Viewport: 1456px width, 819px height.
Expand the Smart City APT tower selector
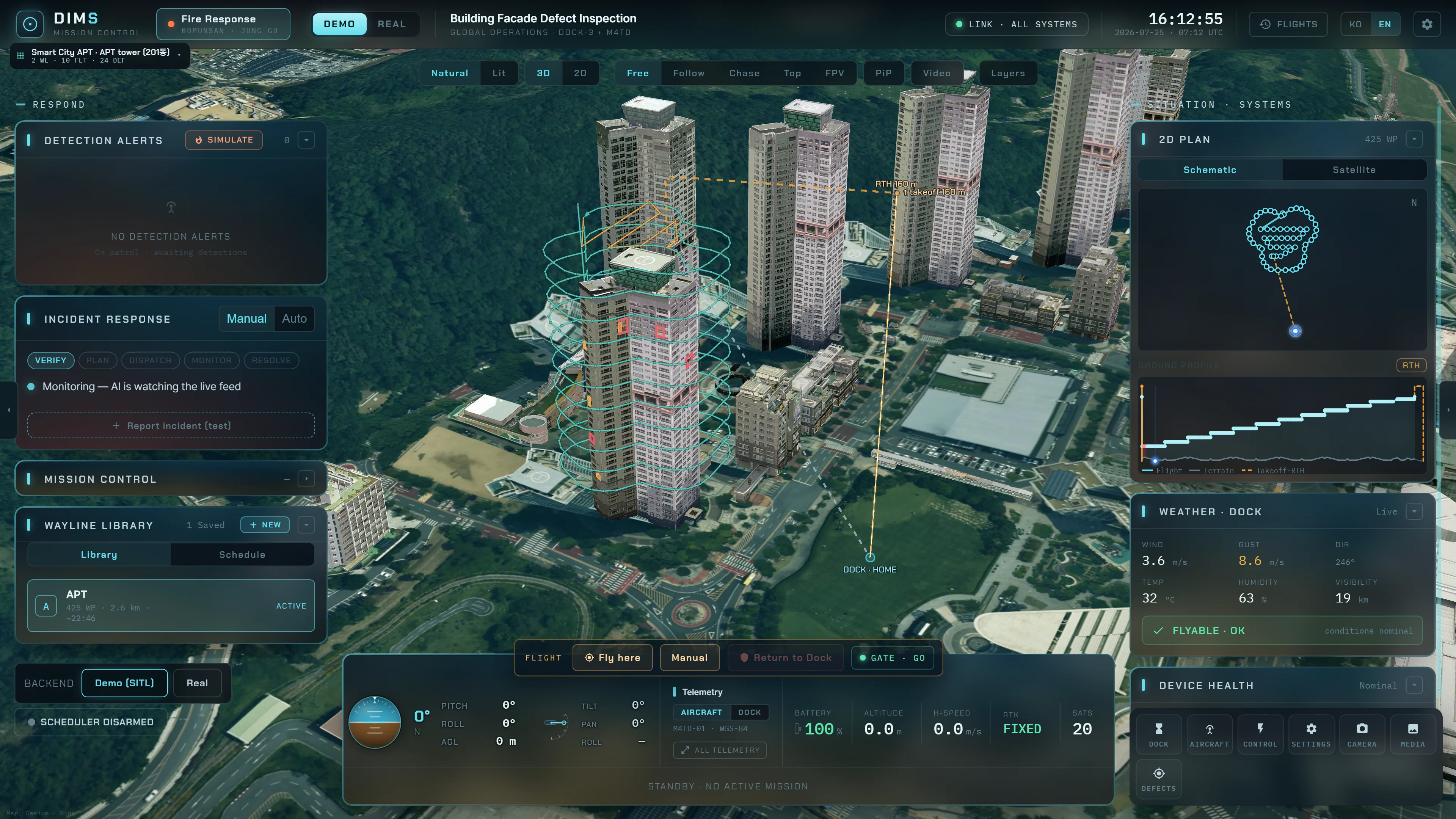pos(100,56)
